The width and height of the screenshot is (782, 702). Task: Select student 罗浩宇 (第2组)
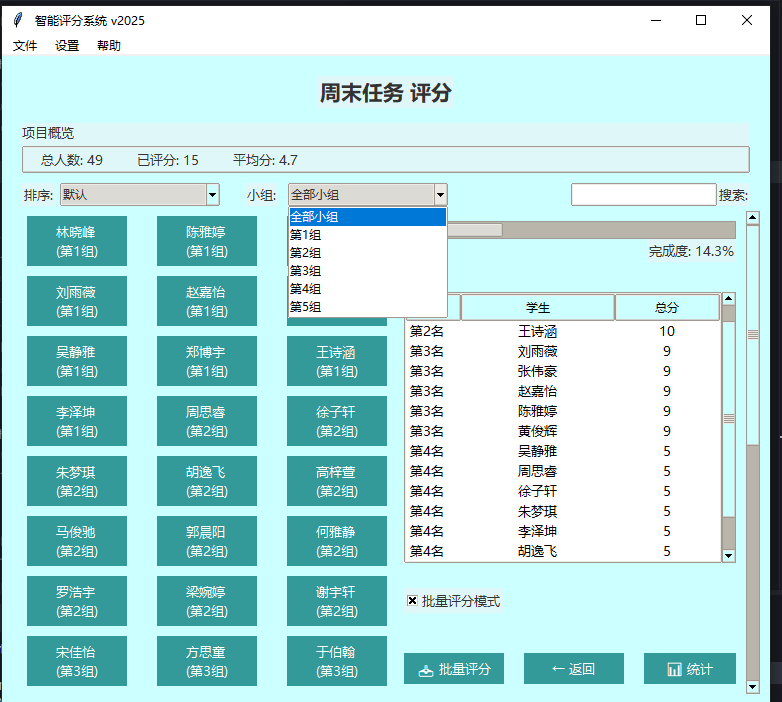click(77, 601)
